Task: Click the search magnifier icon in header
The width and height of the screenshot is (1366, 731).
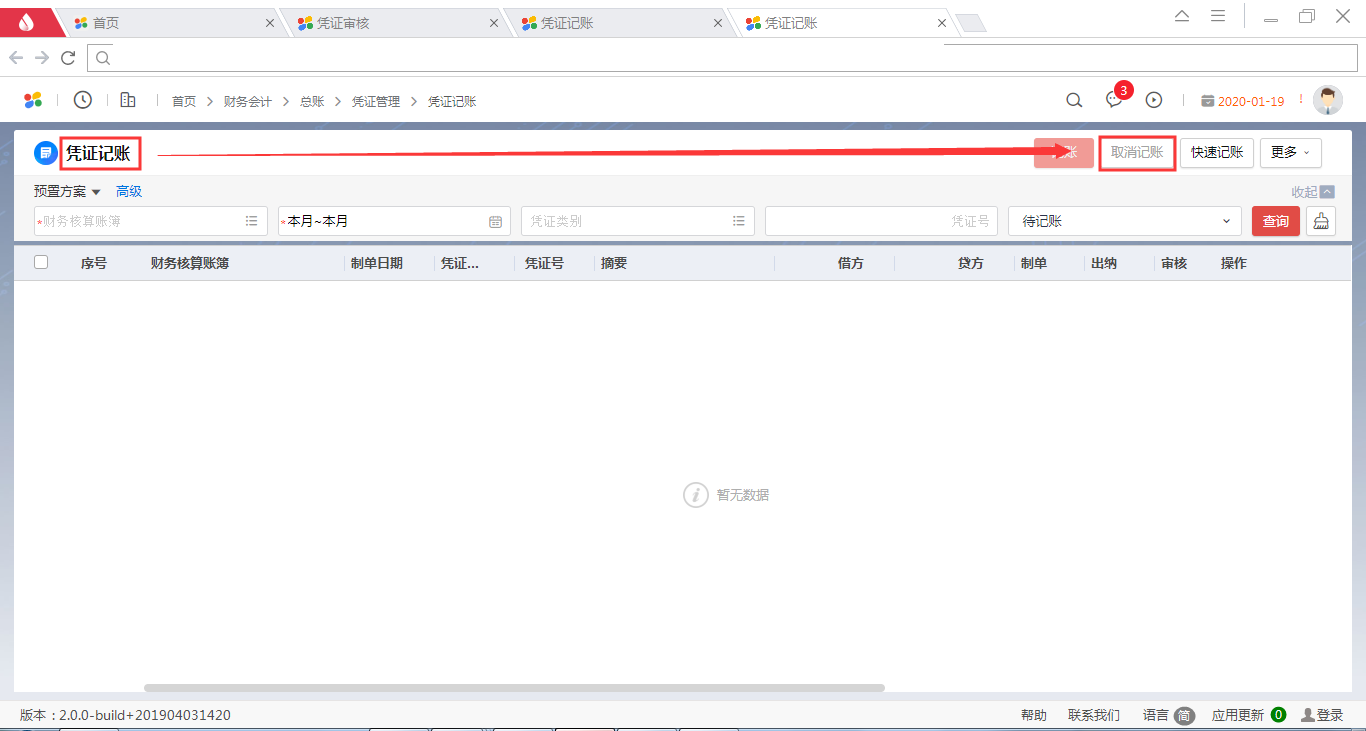Action: [1074, 100]
